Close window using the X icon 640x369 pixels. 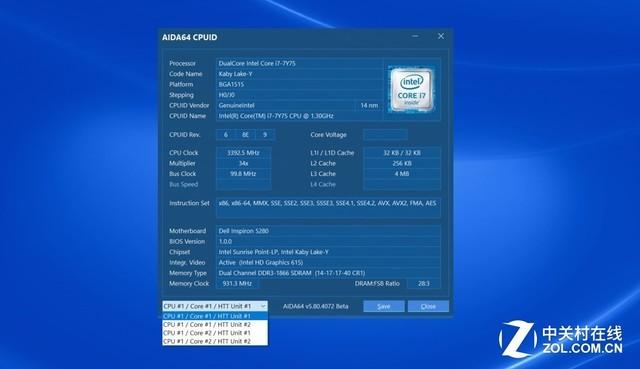(x=441, y=36)
